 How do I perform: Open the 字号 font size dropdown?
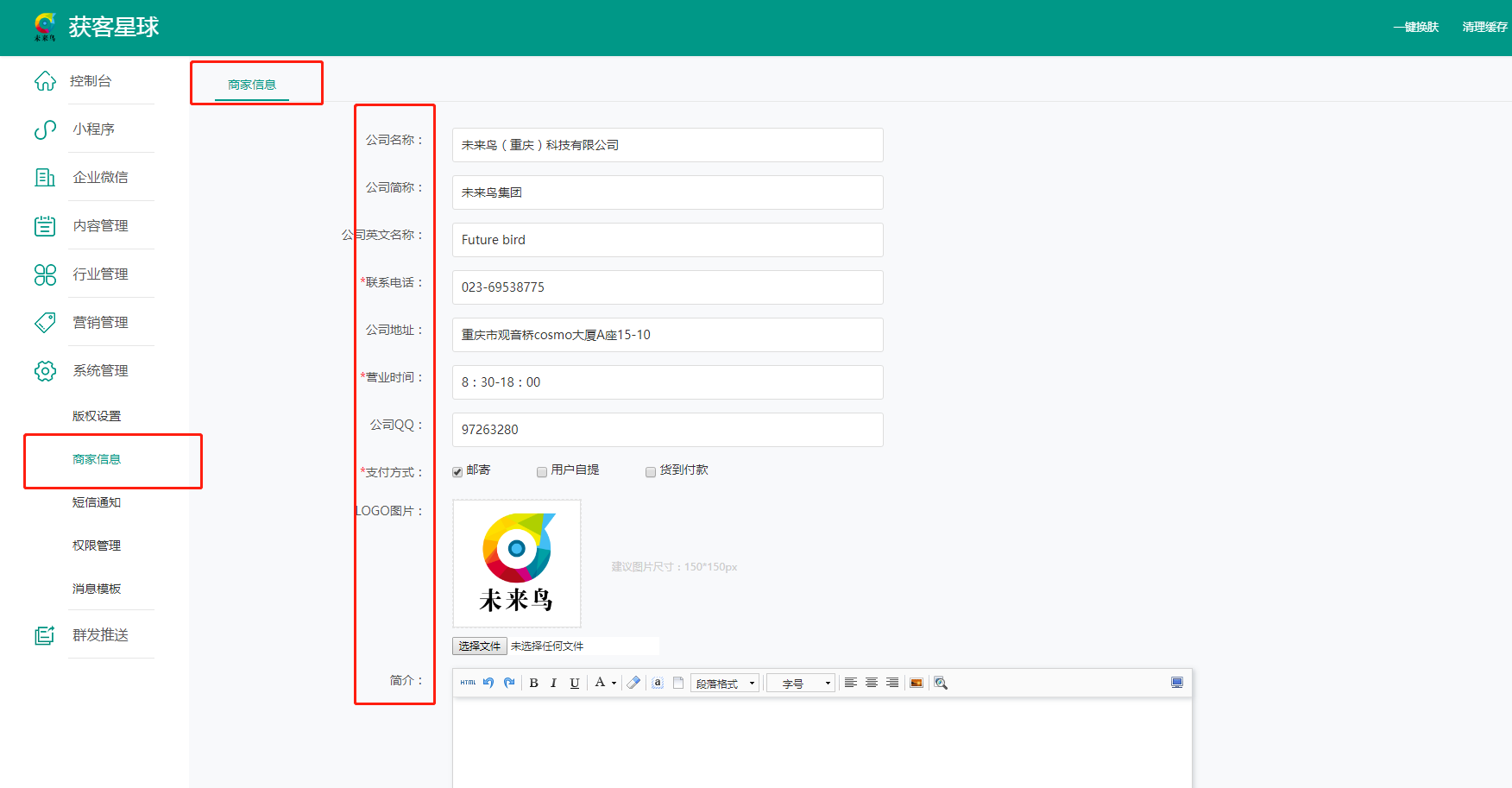click(x=800, y=684)
